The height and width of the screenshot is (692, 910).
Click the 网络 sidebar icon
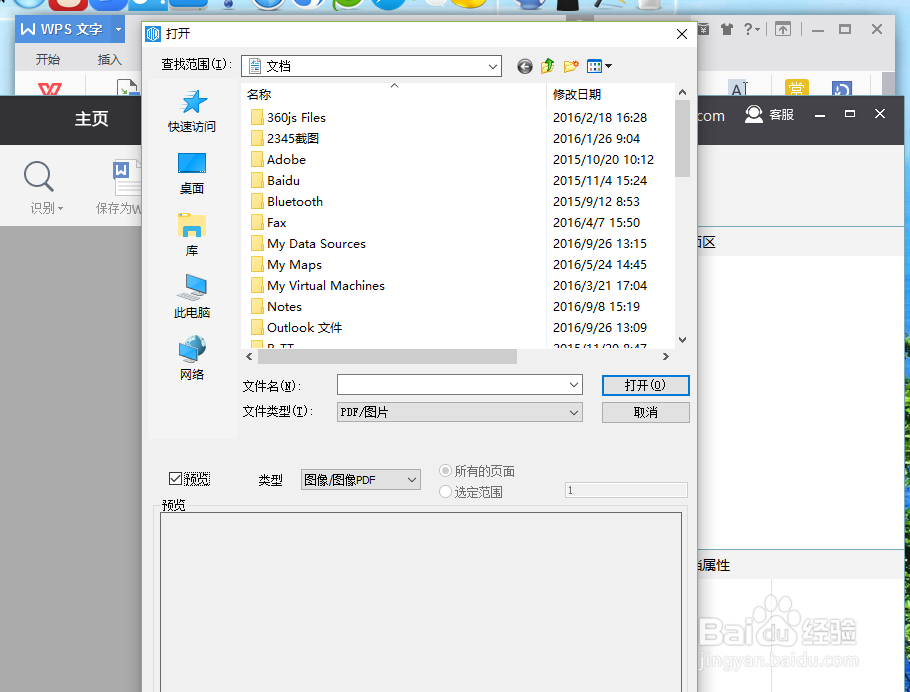coord(192,357)
